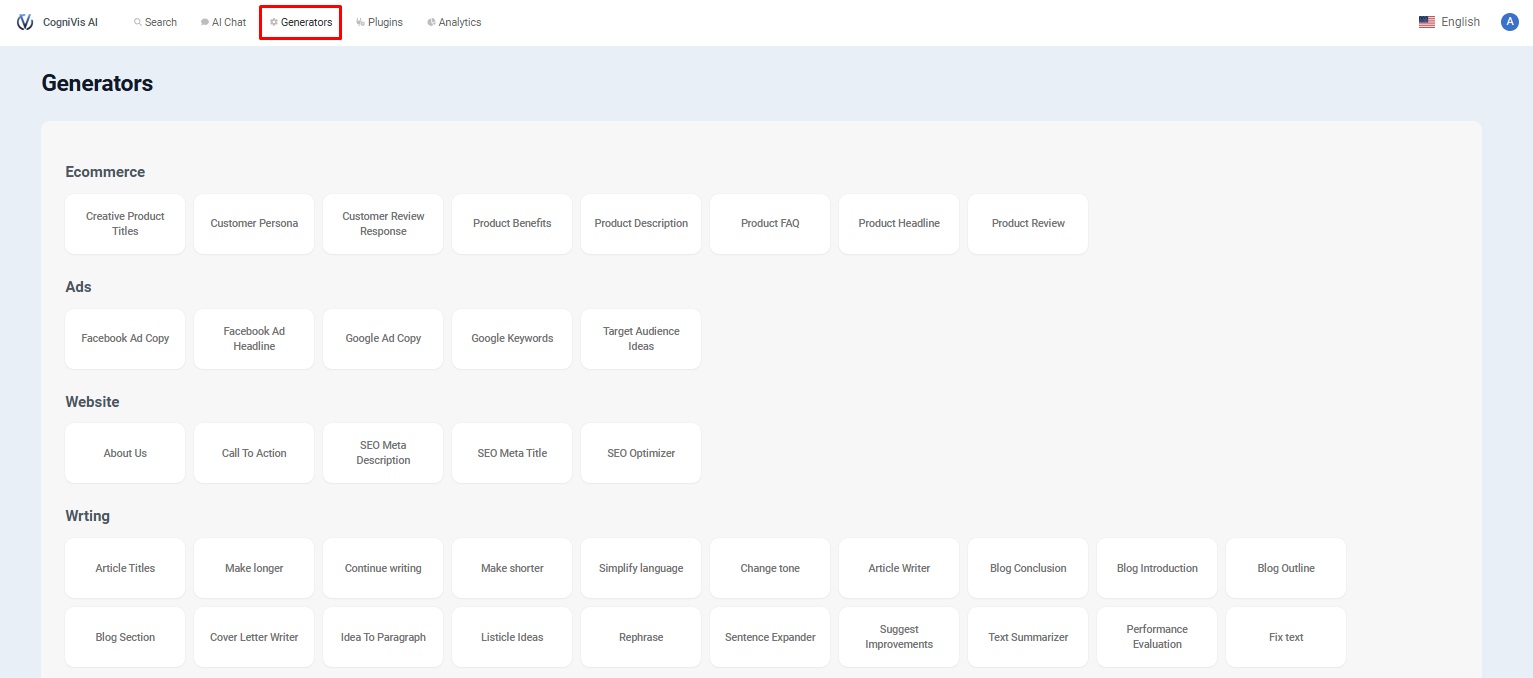
Task: Click the user avatar icon
Action: pos(1509,22)
